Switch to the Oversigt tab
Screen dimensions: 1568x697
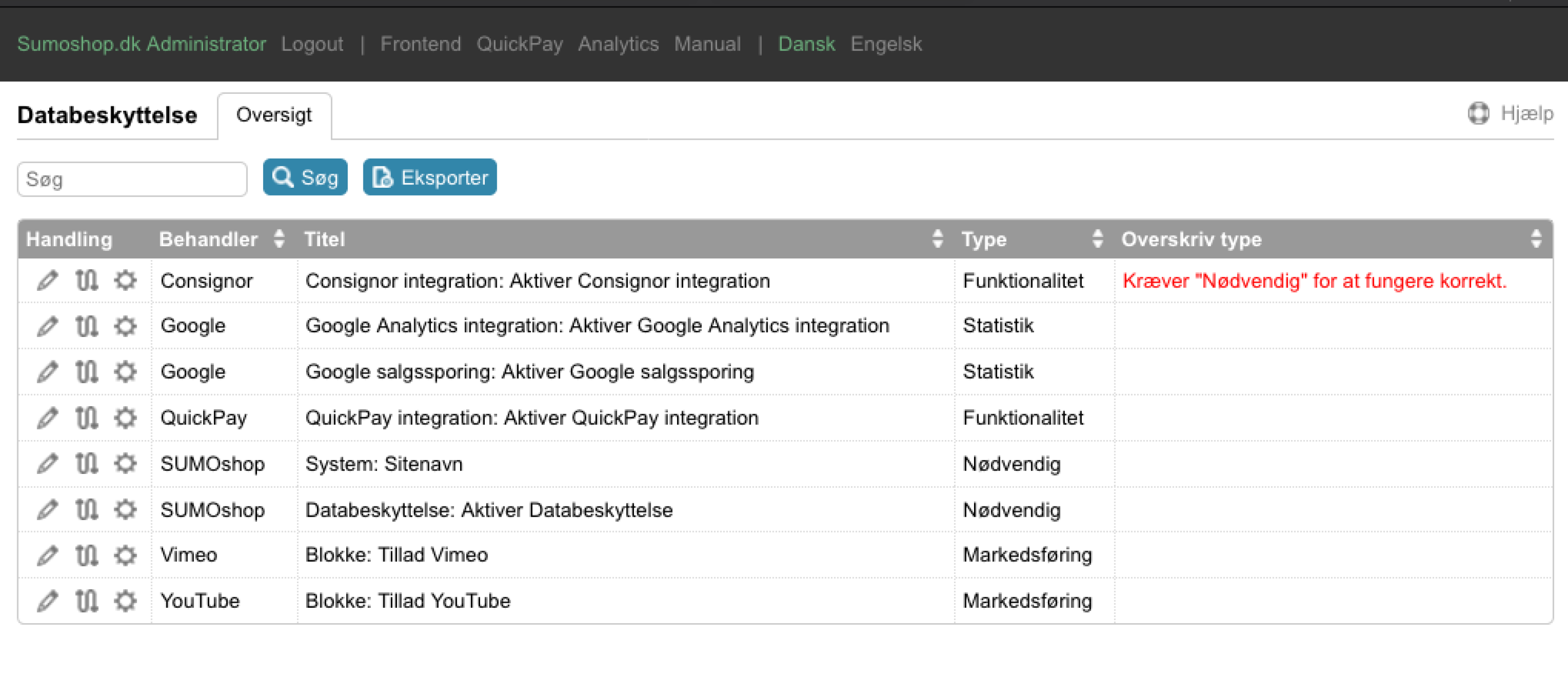coord(275,116)
